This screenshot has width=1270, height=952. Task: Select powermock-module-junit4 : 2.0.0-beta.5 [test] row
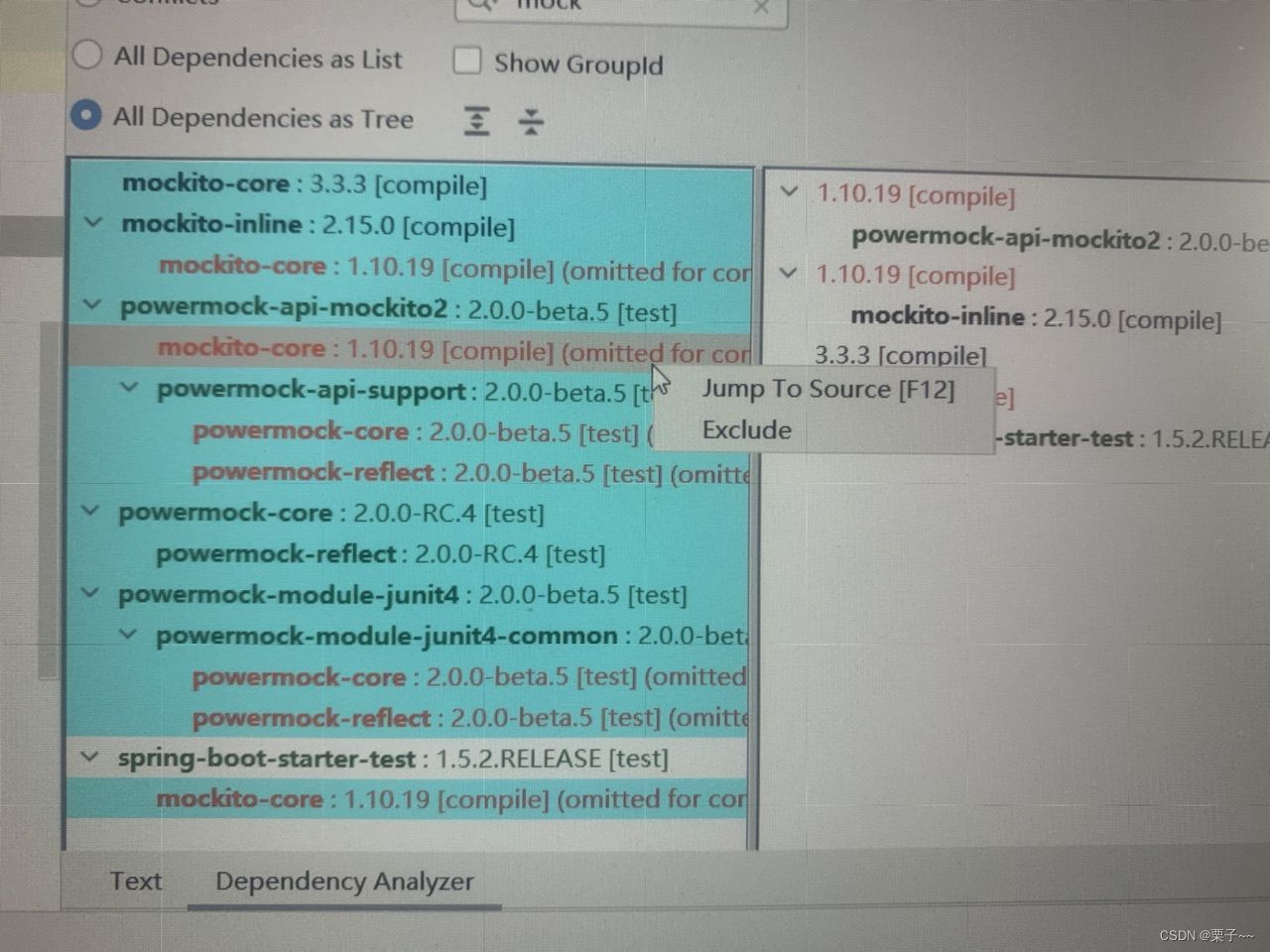[409, 594]
